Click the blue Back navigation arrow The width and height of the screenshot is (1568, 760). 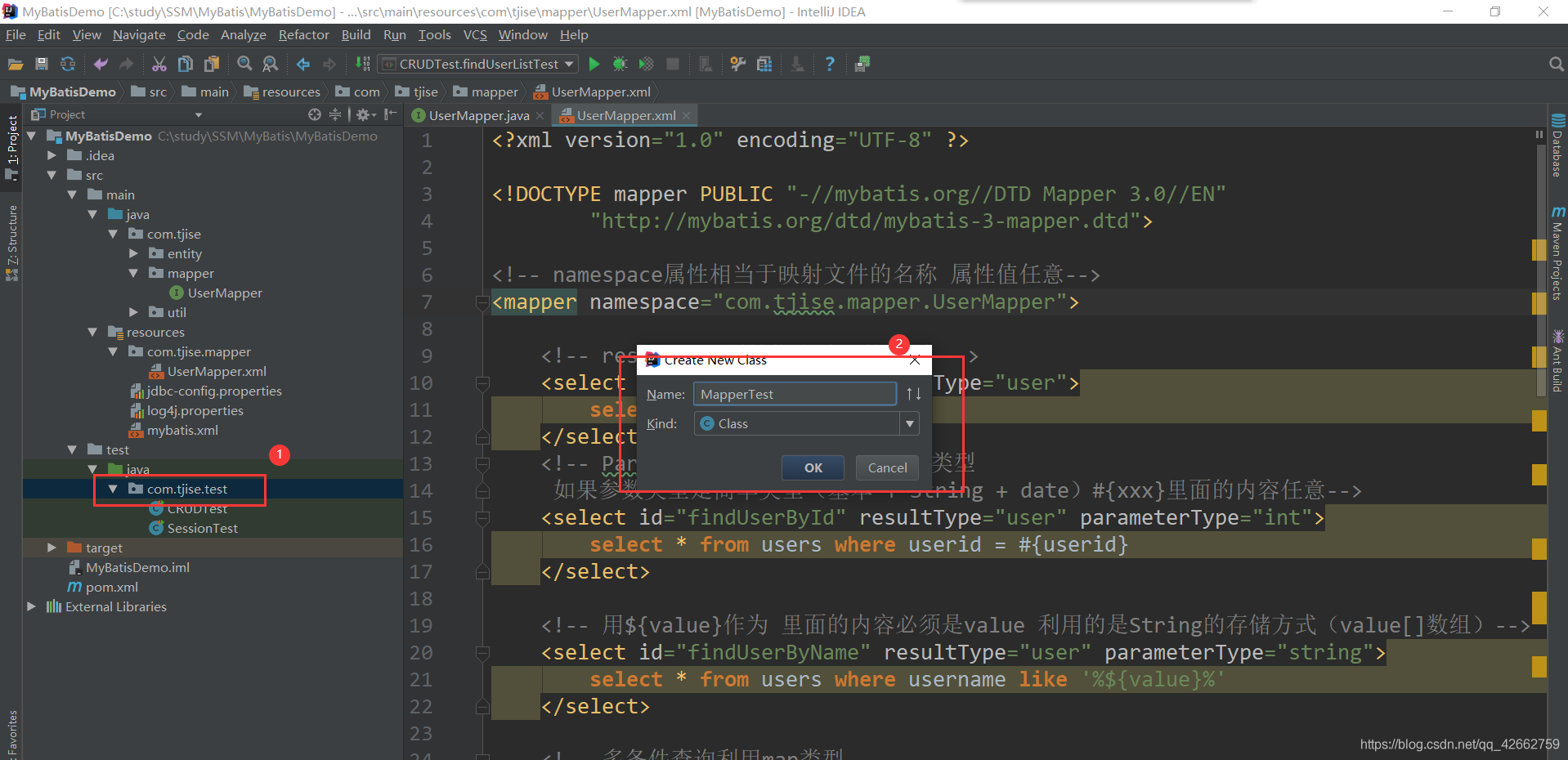pyautogui.click(x=303, y=64)
